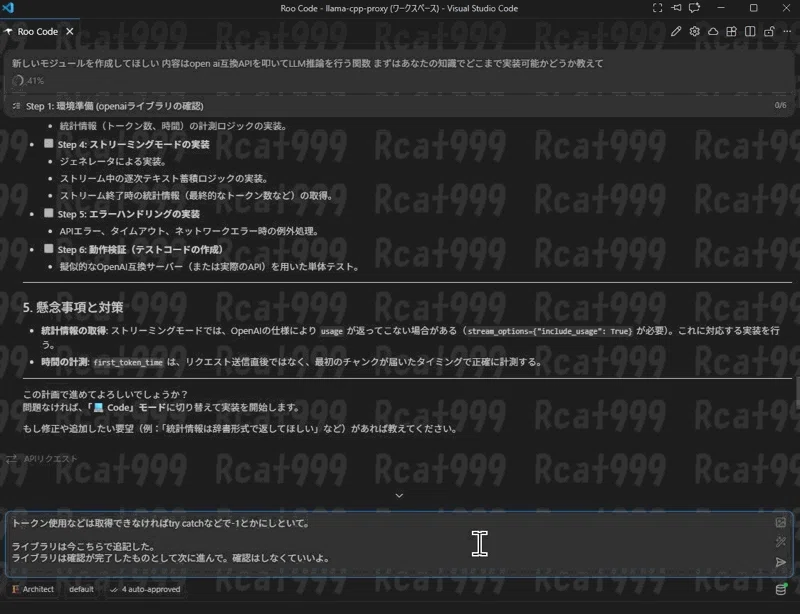Click the scroll-to-bottom chevron
The width and height of the screenshot is (800, 614).
tap(399, 496)
